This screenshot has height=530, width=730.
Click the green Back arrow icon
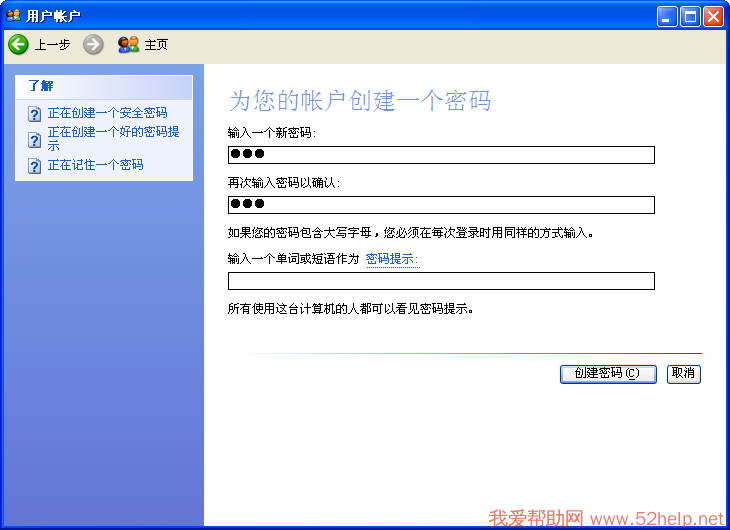coord(18,44)
